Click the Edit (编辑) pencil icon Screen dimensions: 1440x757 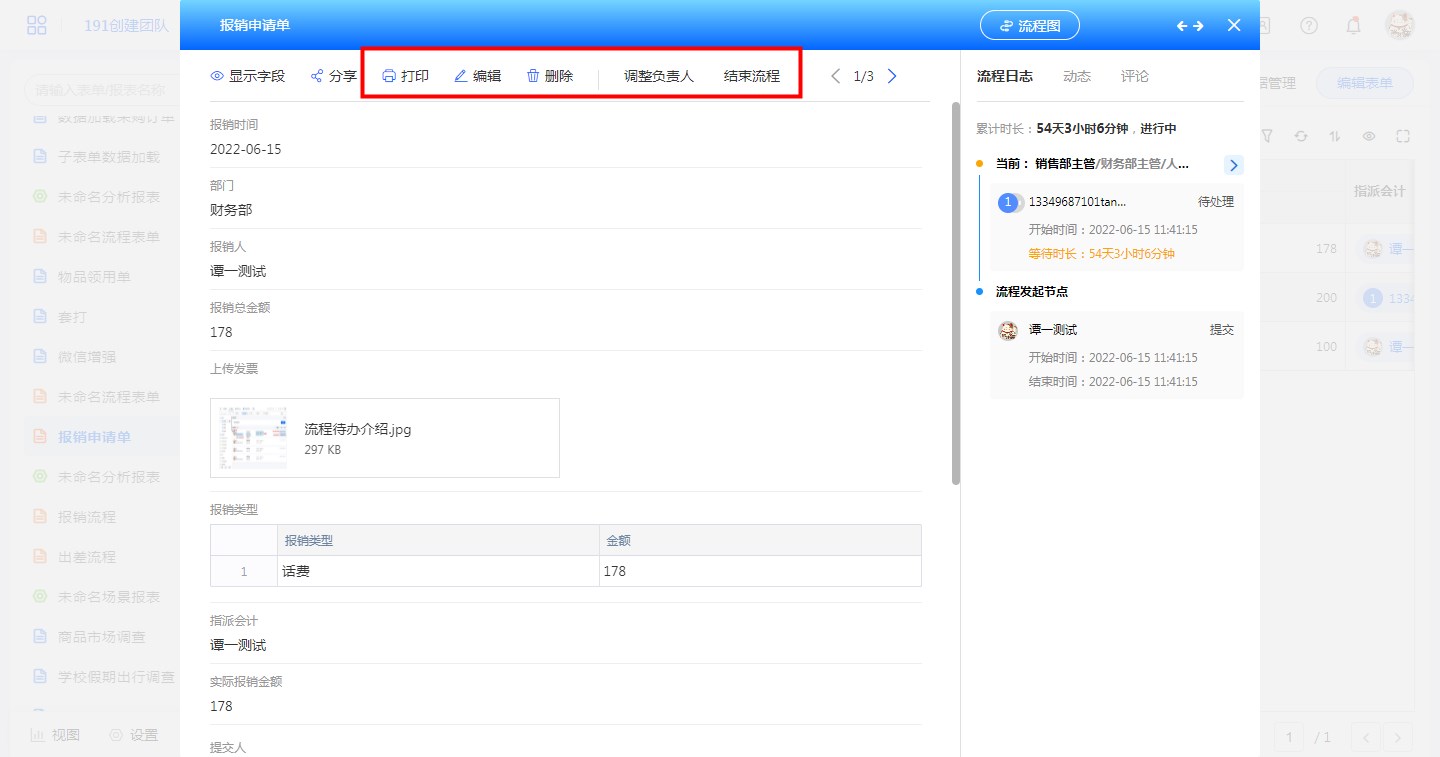click(x=461, y=76)
